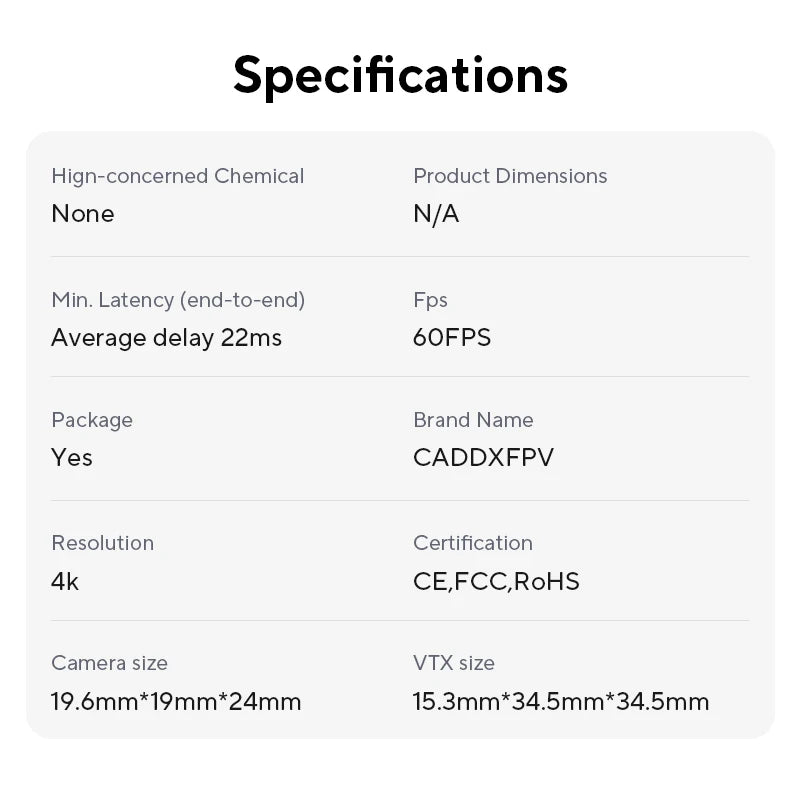Click the None value text

pyautogui.click(x=83, y=214)
